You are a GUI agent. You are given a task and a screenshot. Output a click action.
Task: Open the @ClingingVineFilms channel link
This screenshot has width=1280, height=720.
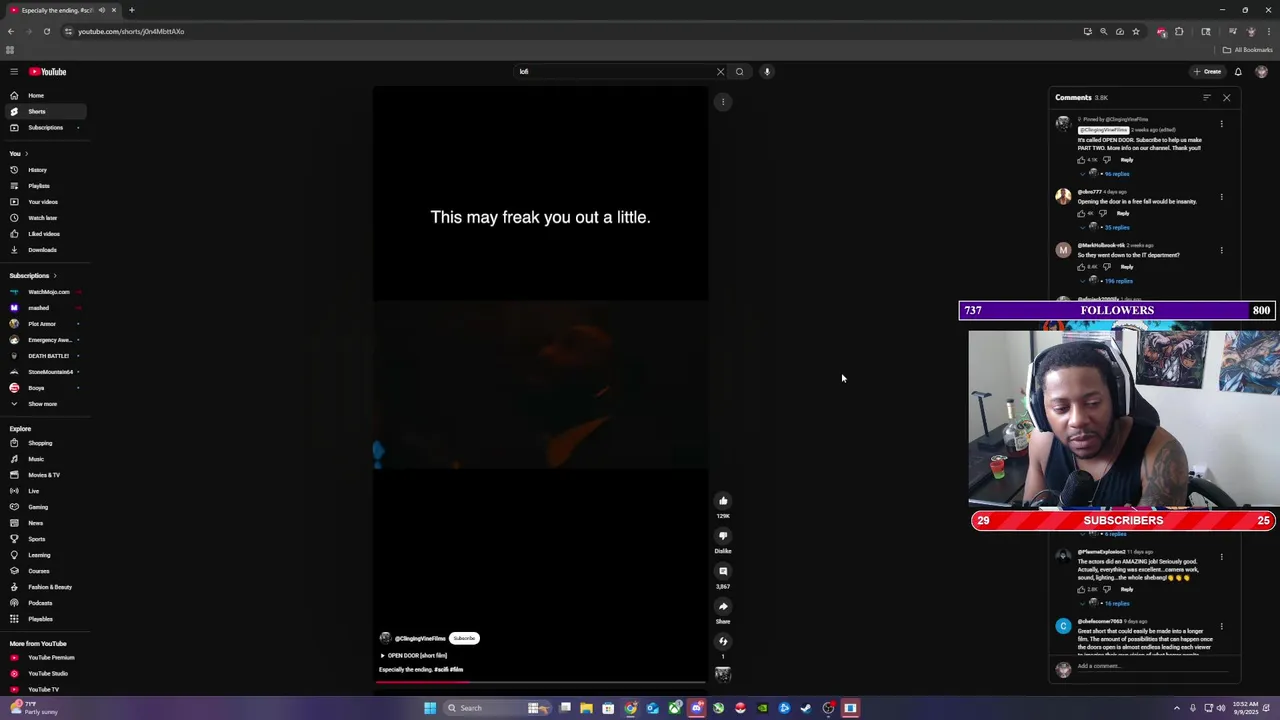coord(420,638)
